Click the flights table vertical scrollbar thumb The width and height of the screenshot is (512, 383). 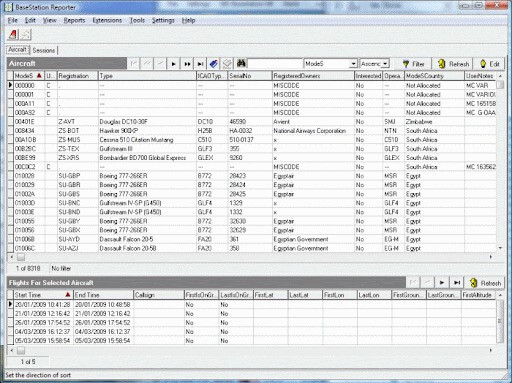[x=500, y=321]
